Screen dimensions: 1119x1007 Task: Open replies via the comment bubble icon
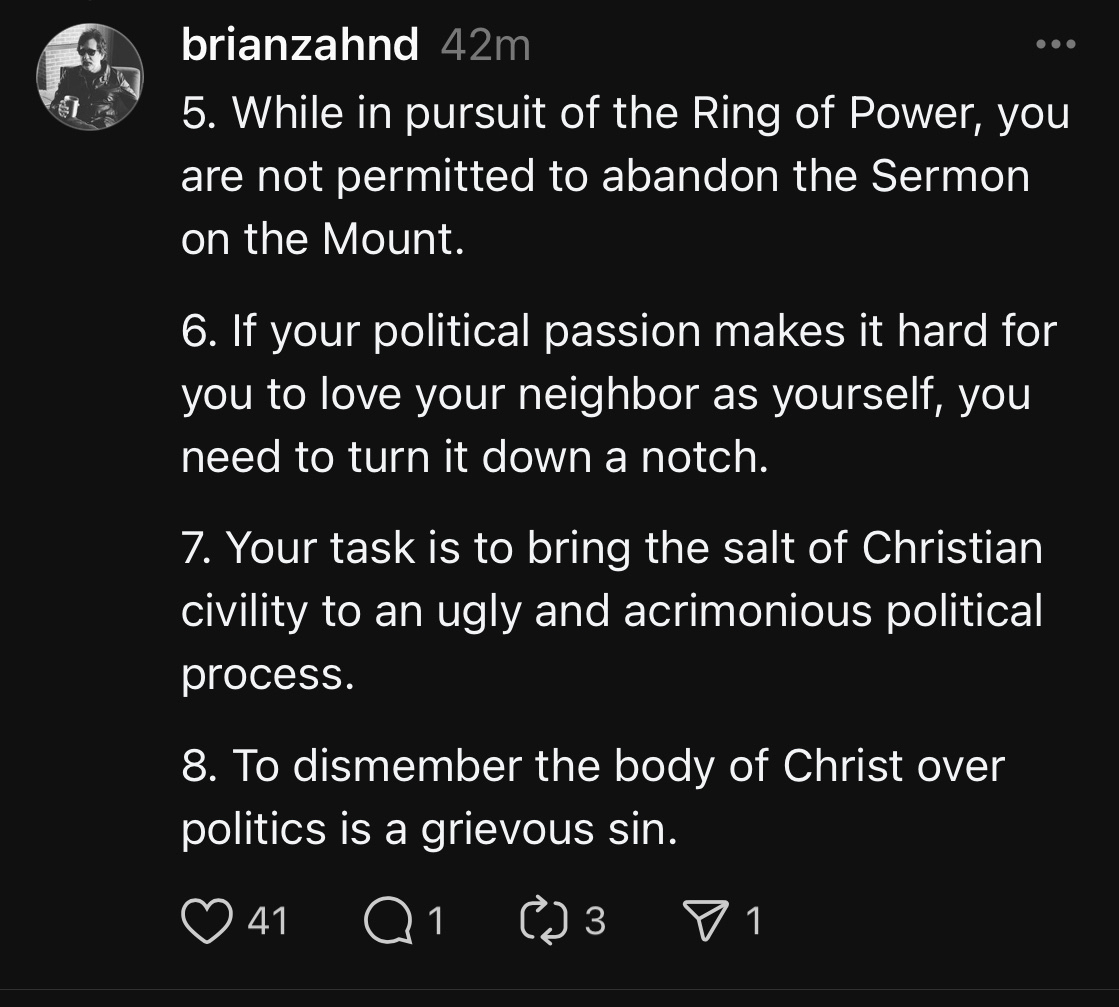388,921
